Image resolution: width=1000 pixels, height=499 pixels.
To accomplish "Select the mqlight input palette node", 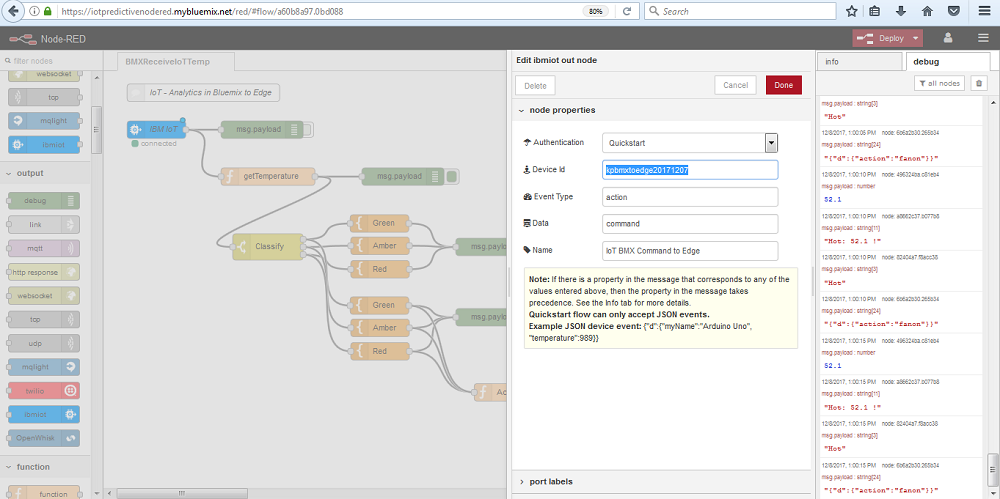I will click(x=44, y=121).
